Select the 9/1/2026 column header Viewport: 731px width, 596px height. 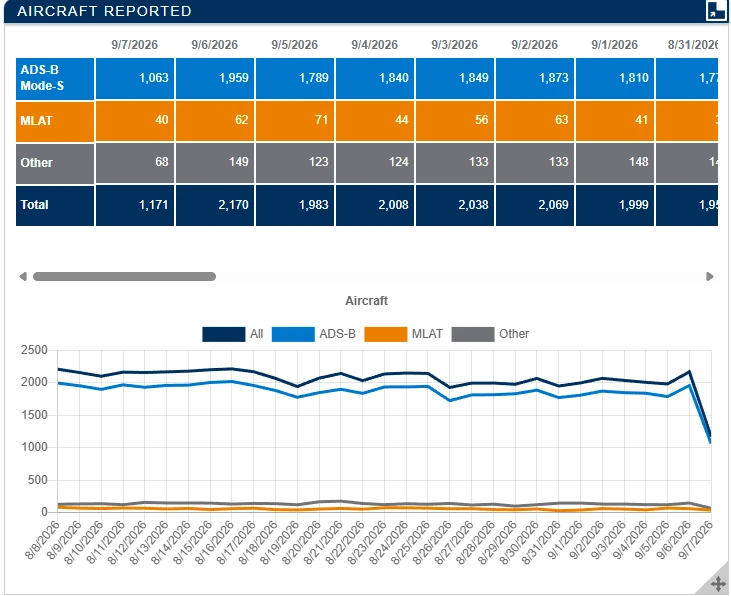tap(614, 45)
